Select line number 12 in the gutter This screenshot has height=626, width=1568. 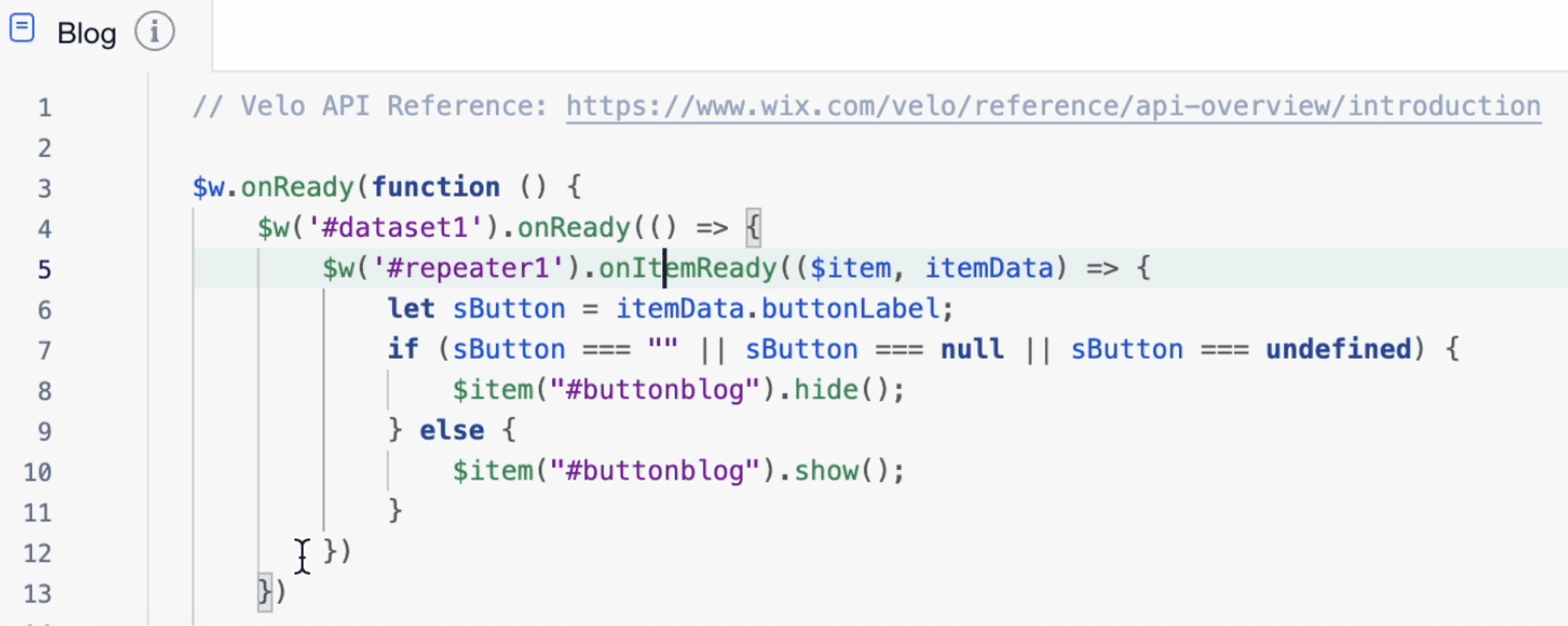pyautogui.click(x=36, y=553)
